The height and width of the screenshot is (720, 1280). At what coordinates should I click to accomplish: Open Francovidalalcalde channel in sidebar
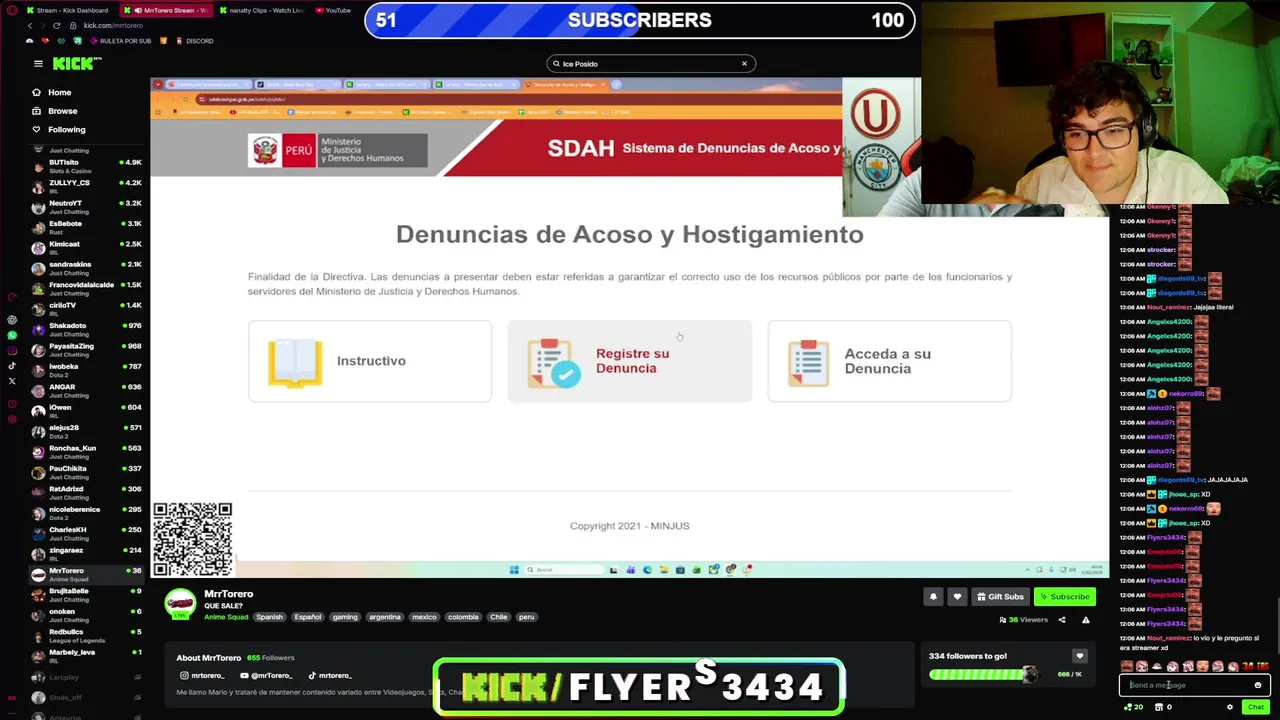88,289
